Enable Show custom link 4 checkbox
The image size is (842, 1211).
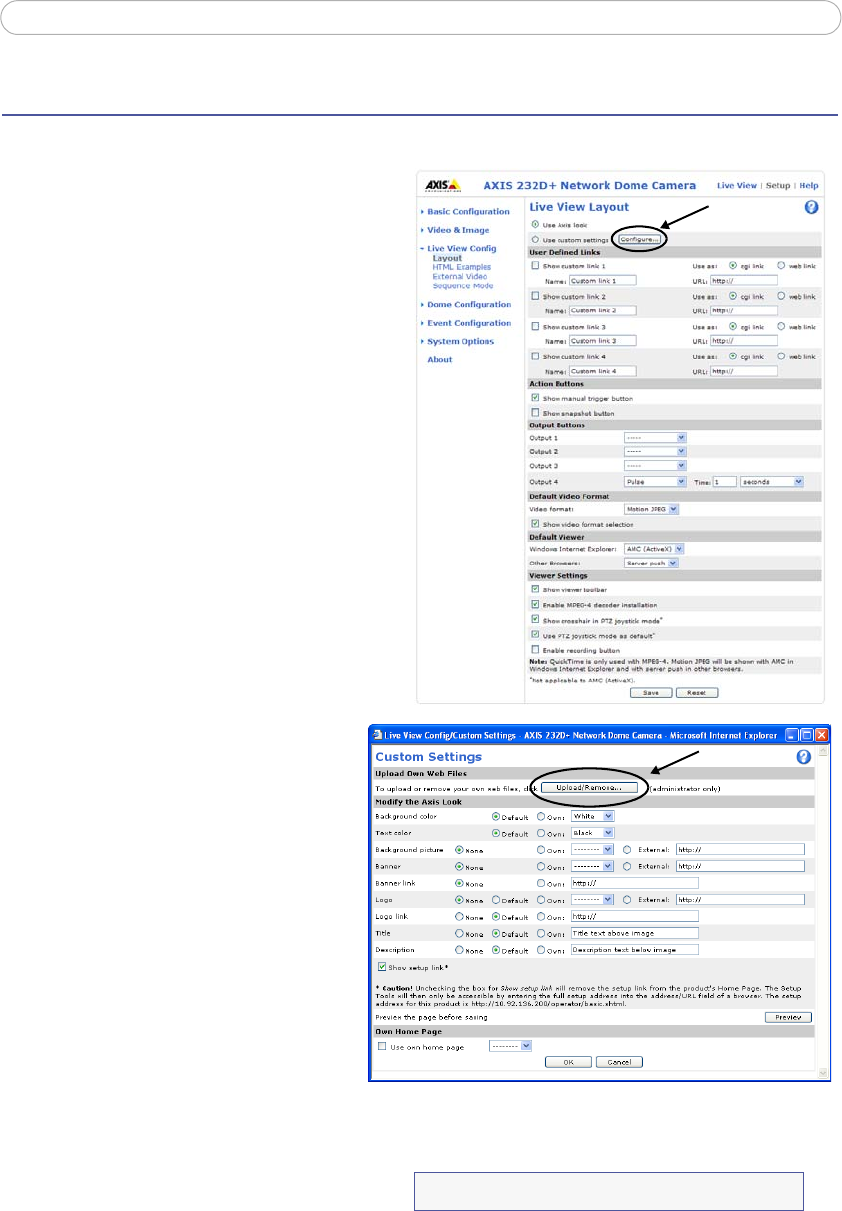(x=535, y=358)
